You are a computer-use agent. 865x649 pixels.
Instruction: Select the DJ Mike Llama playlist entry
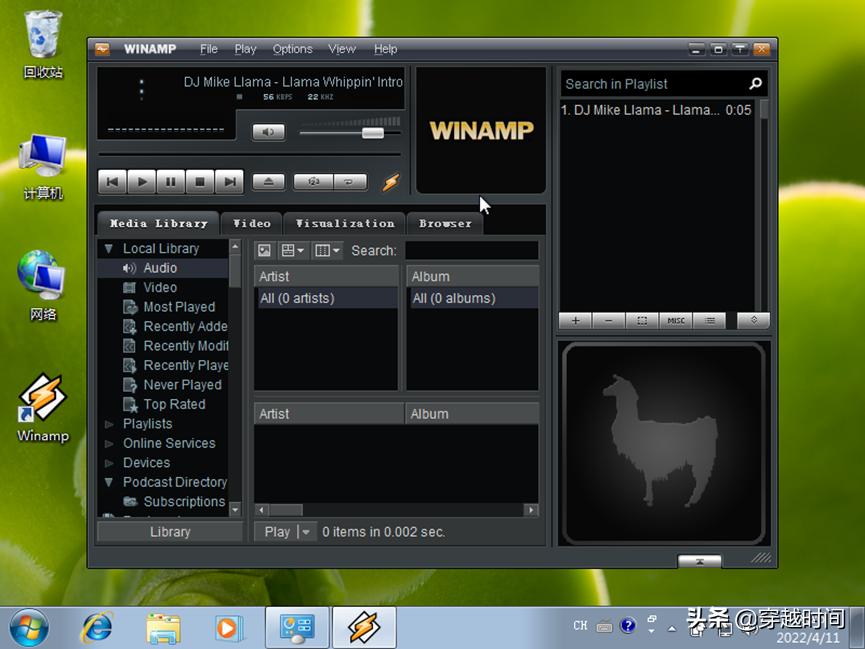(x=656, y=110)
